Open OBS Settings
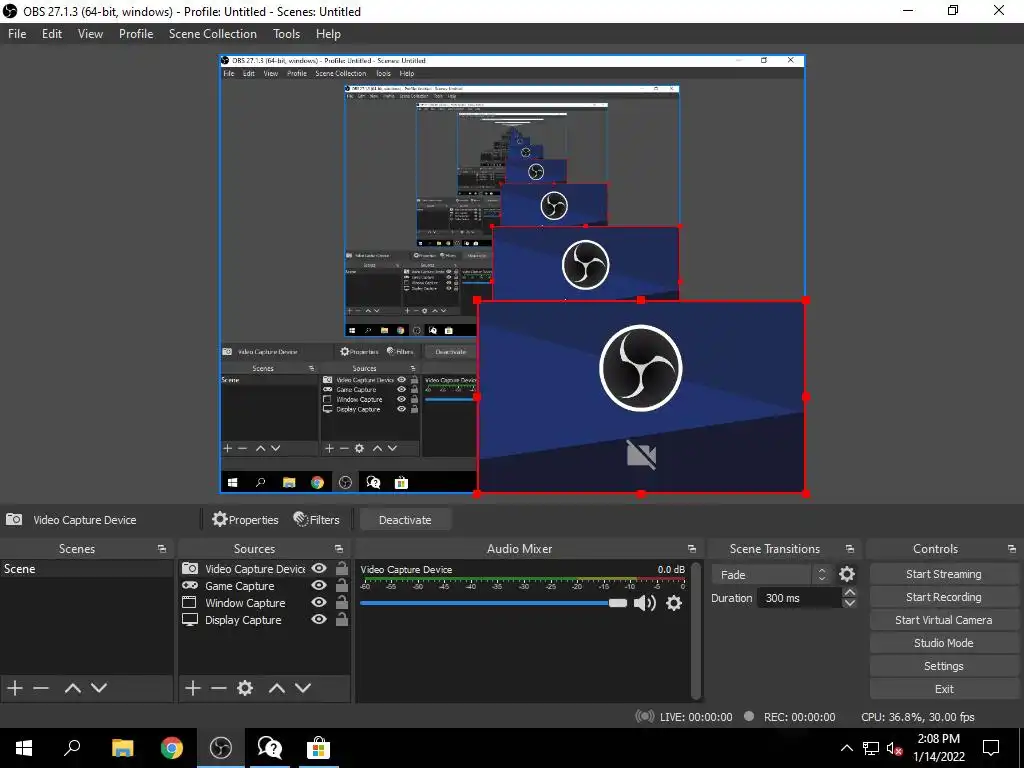1024x768 pixels. click(x=943, y=666)
